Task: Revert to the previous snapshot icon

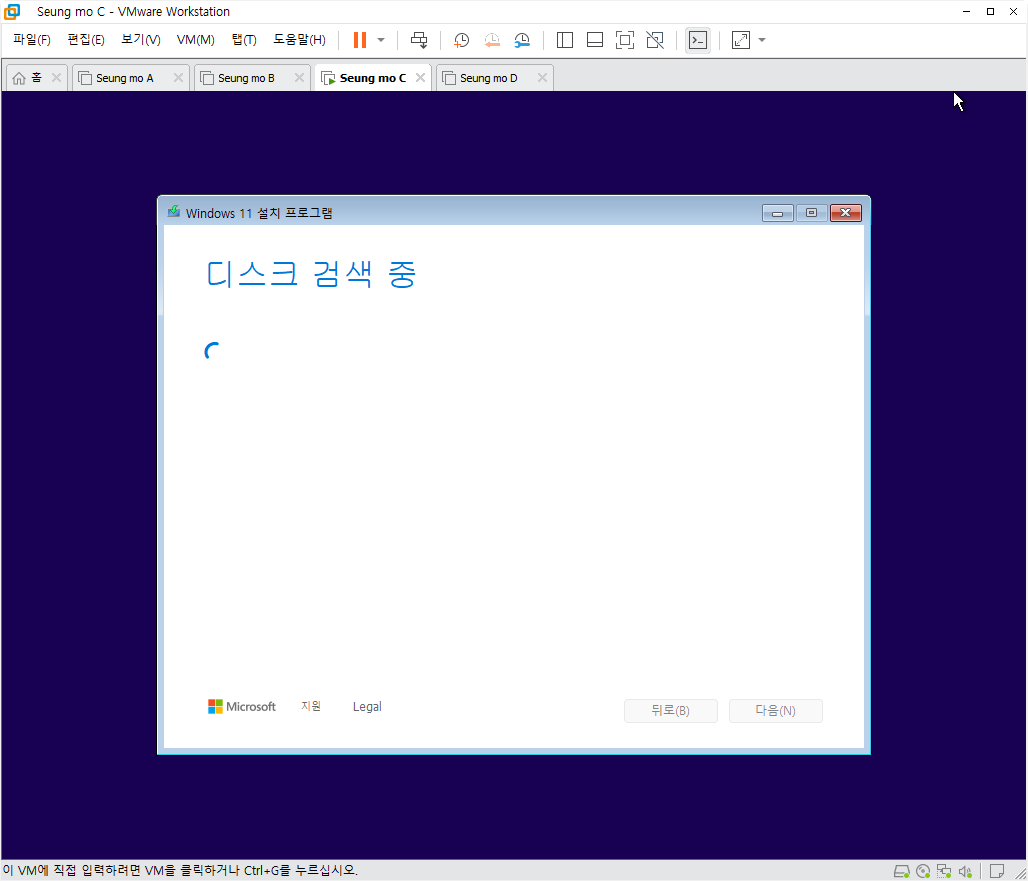Action: pyautogui.click(x=492, y=40)
